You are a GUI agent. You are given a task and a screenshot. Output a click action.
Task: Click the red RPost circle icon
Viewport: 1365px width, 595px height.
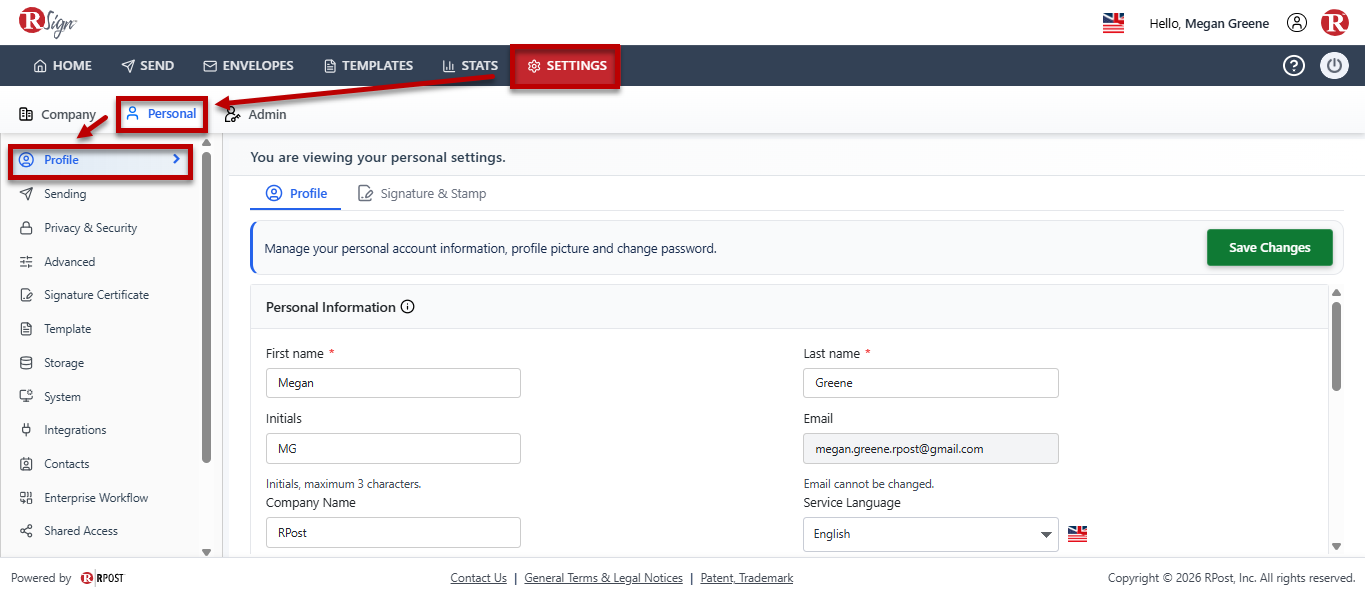click(x=1334, y=22)
